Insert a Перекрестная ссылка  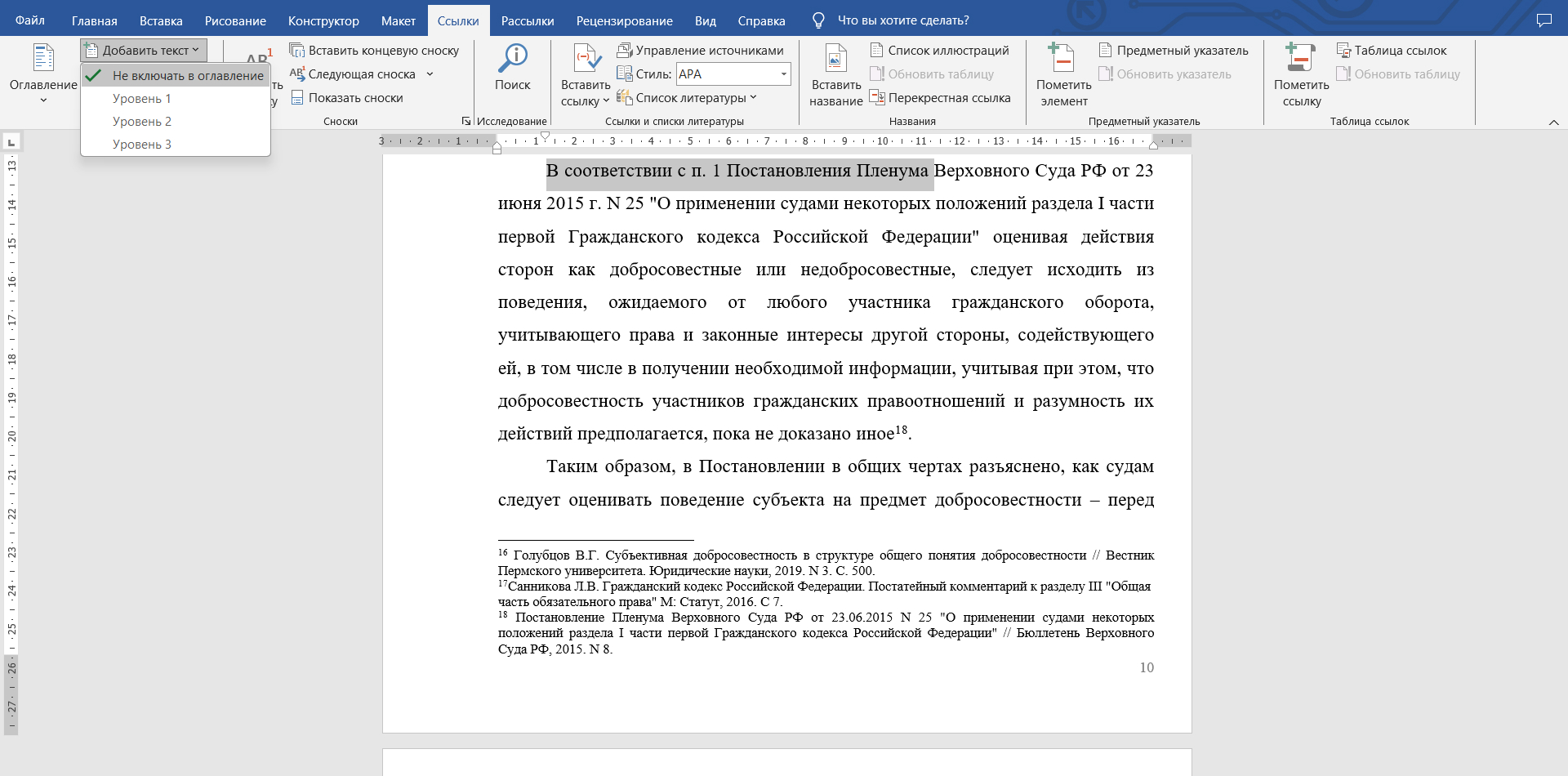coord(940,98)
